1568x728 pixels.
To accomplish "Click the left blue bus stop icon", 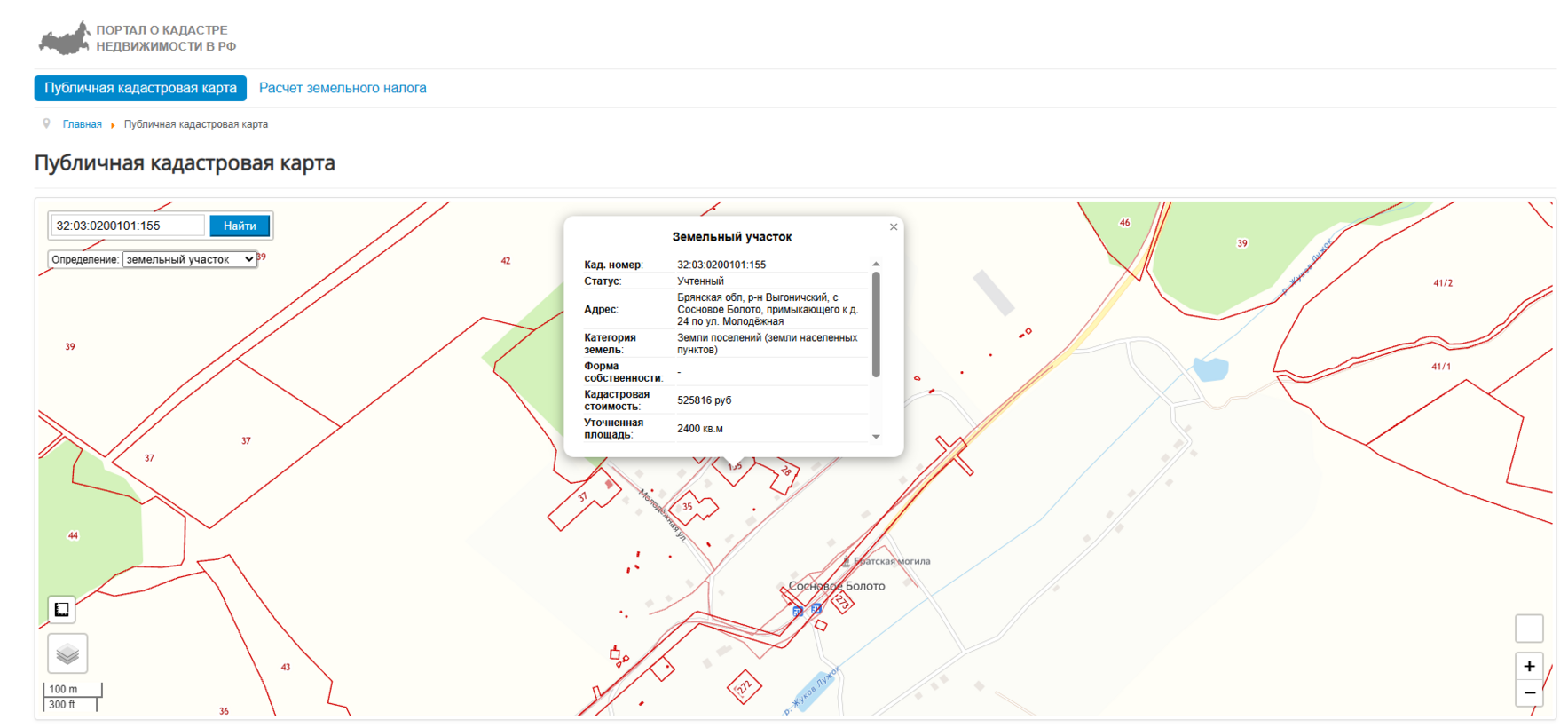I will 797,611.
